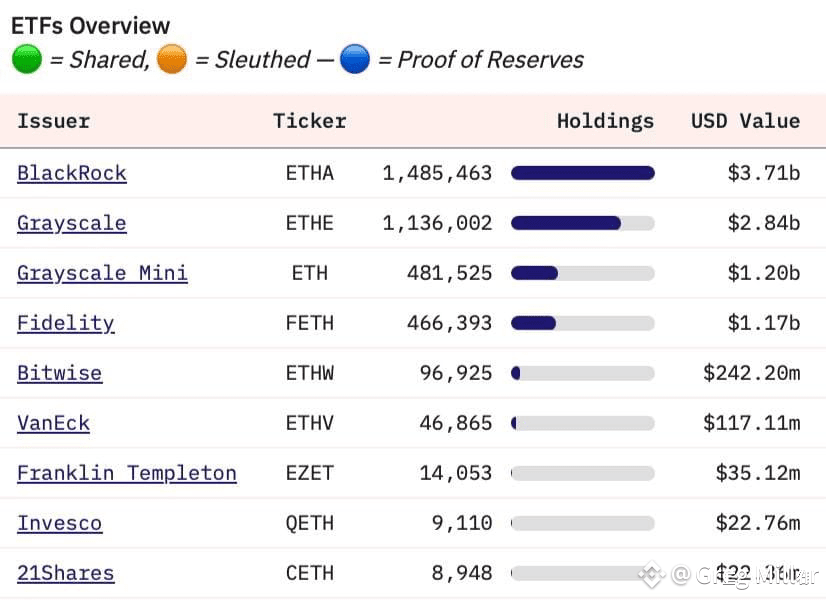Viewport: 826px width, 600px height.
Task: Click the blue Proof of Reserves circle
Action: click(355, 59)
